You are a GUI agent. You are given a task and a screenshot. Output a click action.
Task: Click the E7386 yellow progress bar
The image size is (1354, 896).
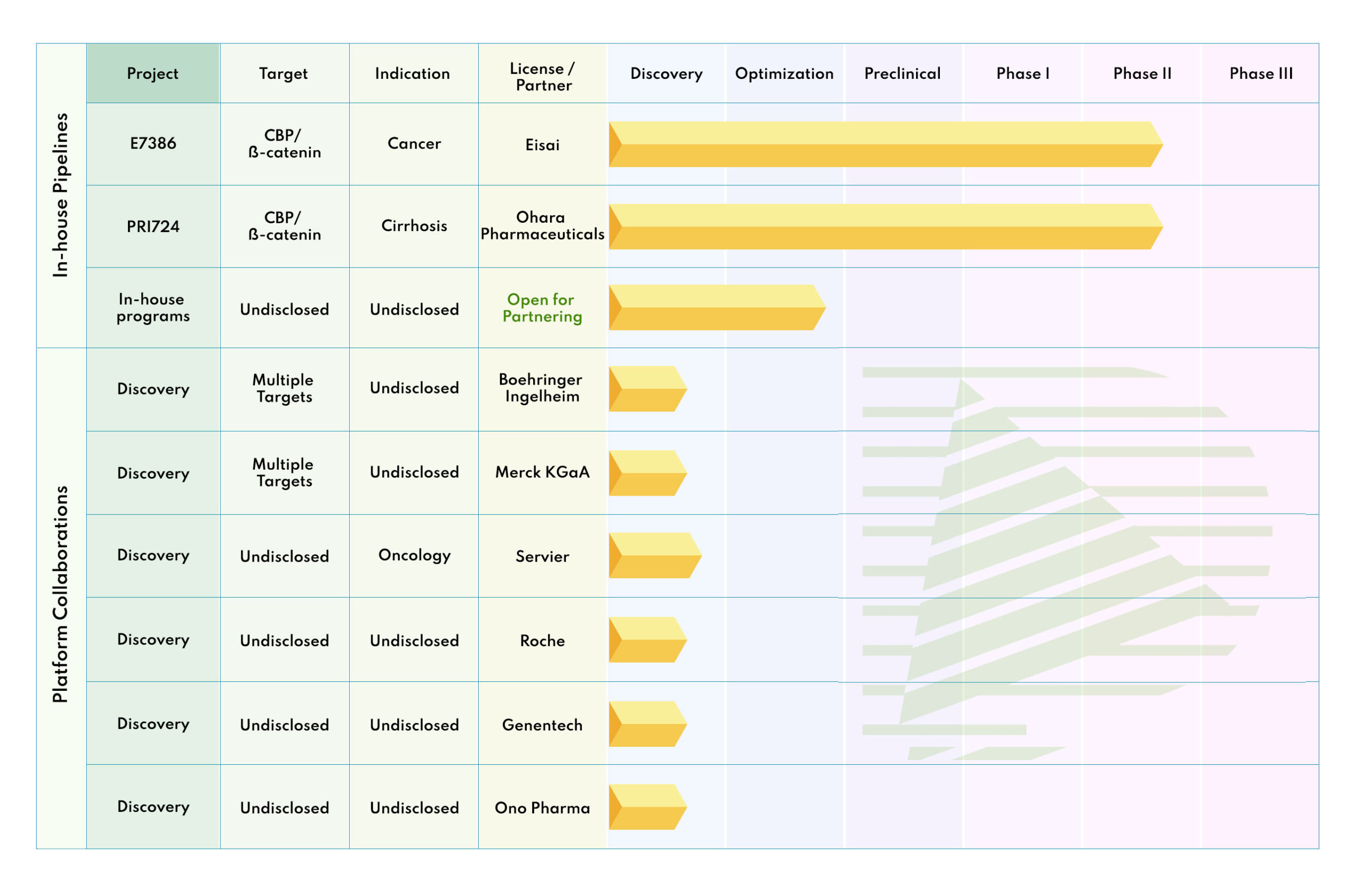coord(886,144)
